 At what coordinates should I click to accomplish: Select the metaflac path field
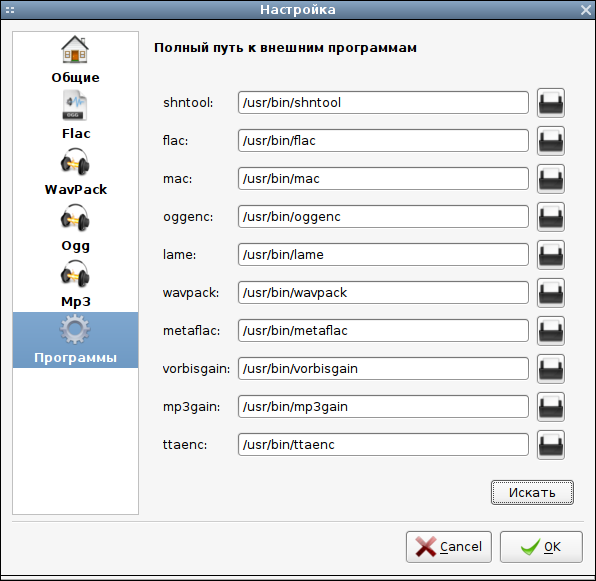(383, 331)
